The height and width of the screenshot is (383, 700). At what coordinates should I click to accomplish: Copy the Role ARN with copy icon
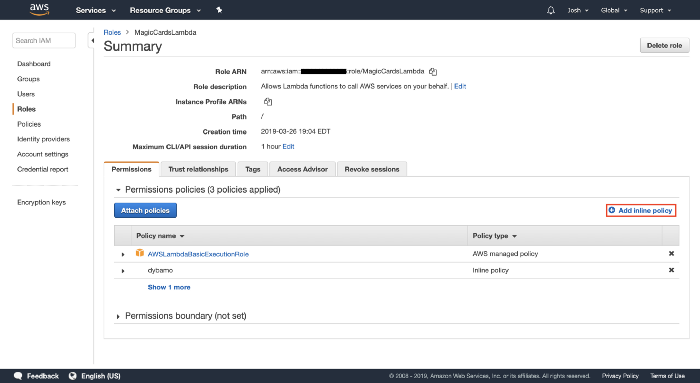433,71
